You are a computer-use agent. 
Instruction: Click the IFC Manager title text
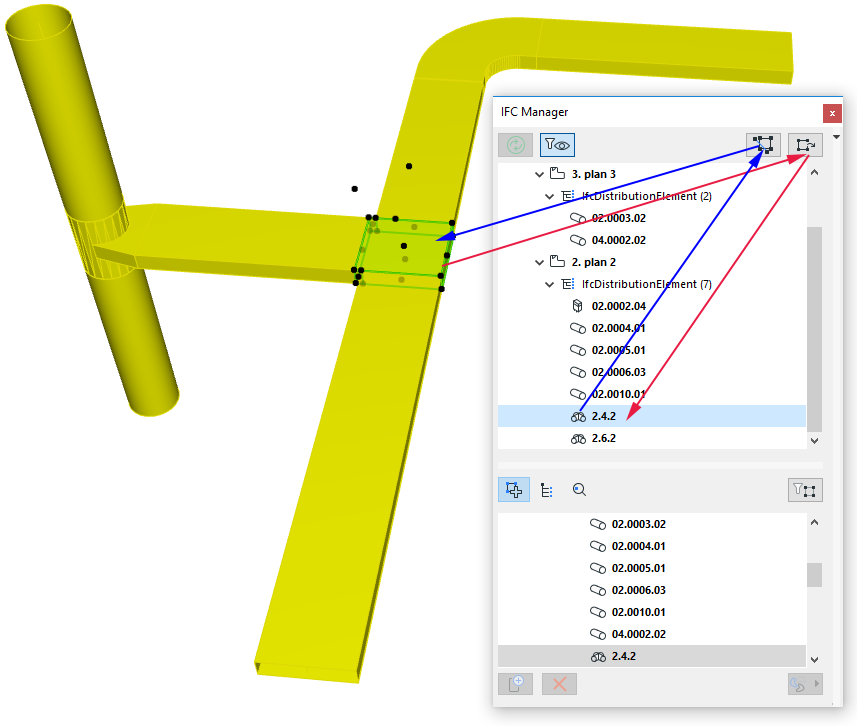point(534,112)
